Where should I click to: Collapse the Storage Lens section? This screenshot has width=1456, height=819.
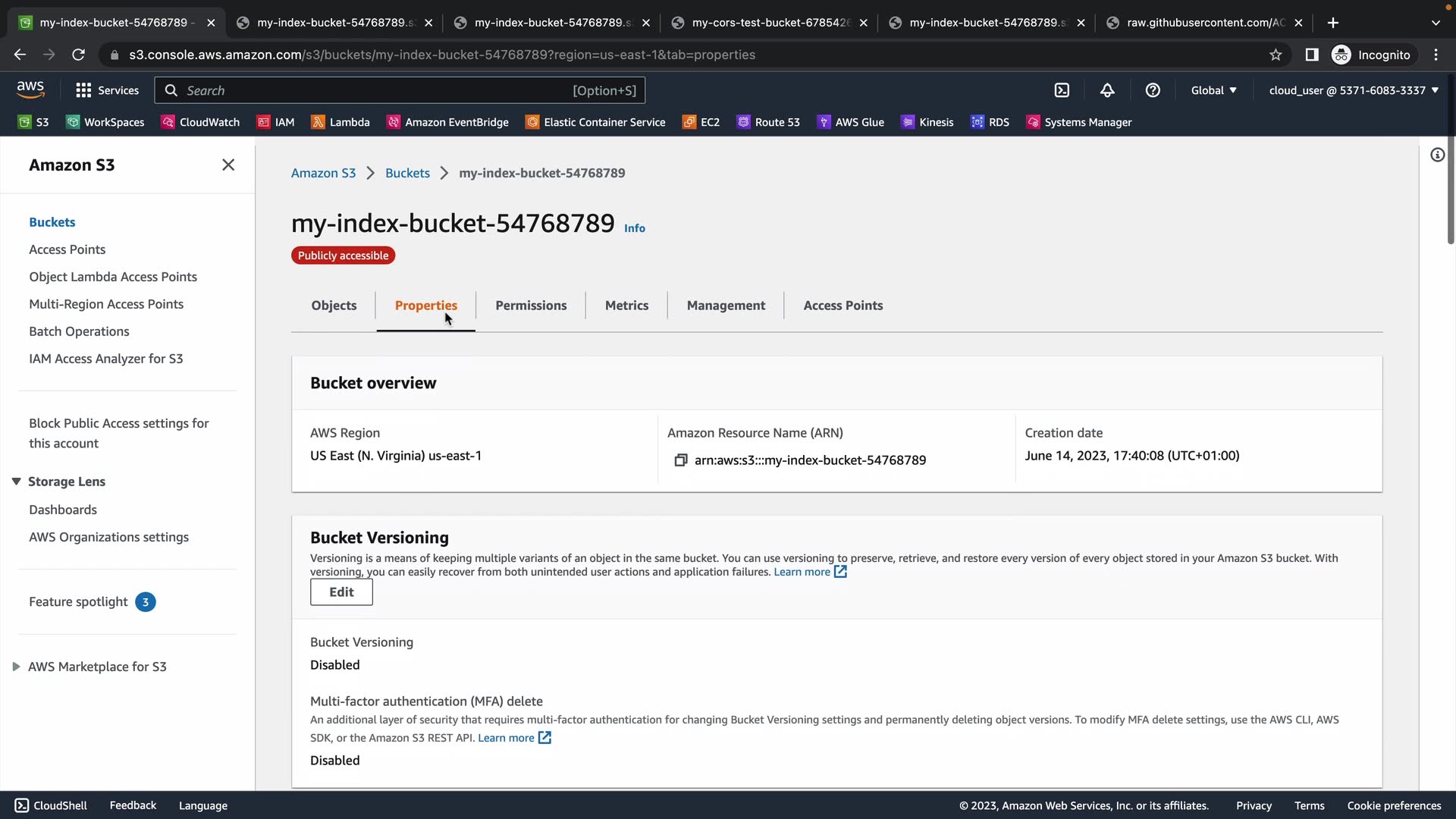(16, 482)
